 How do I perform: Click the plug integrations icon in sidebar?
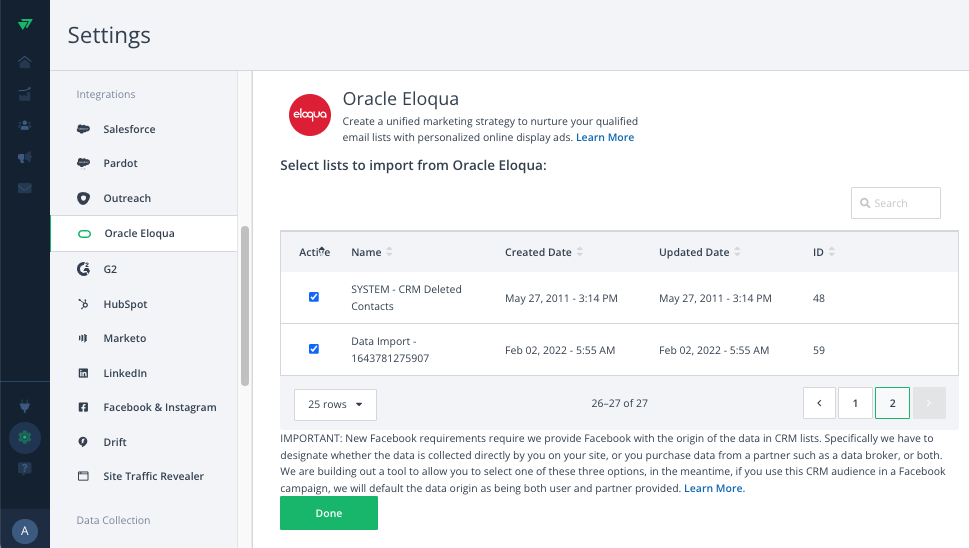[x=24, y=407]
